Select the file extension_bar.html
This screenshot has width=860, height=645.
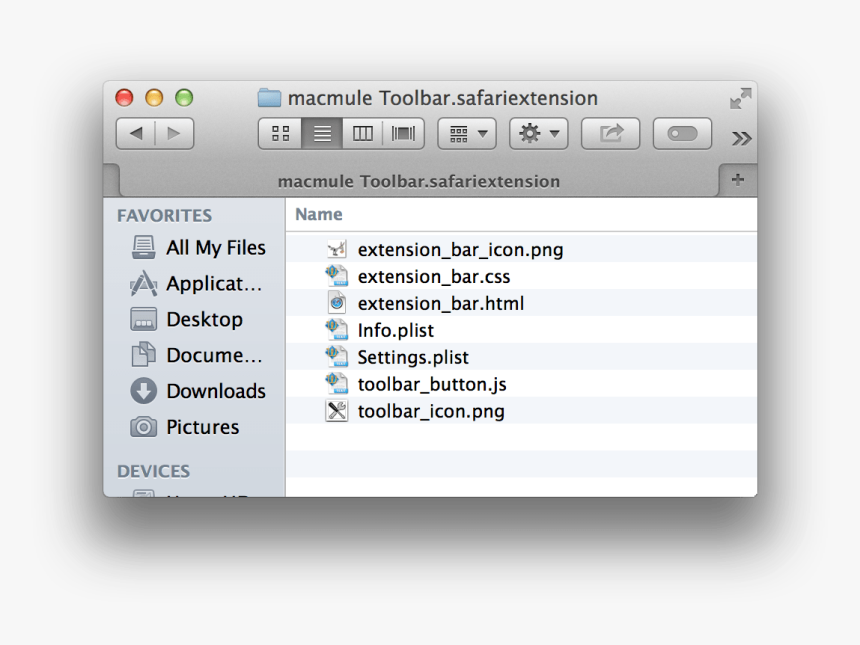pos(521,303)
